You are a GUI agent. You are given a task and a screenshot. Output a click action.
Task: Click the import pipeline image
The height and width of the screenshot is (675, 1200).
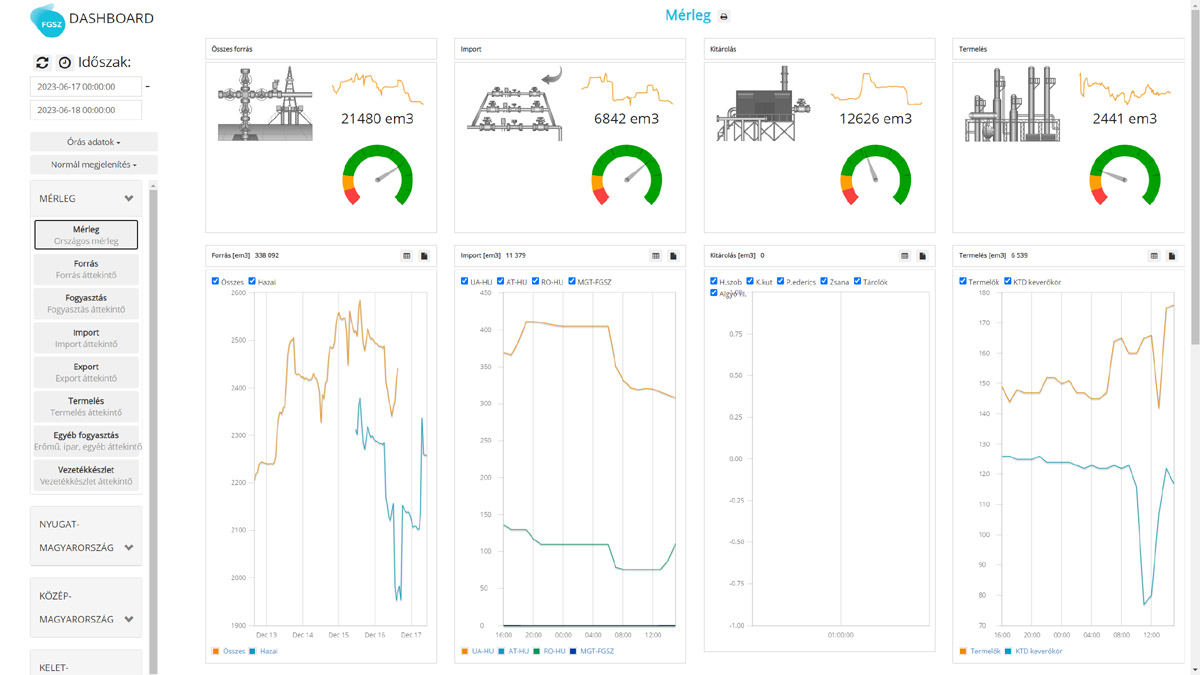pyautogui.click(x=515, y=104)
